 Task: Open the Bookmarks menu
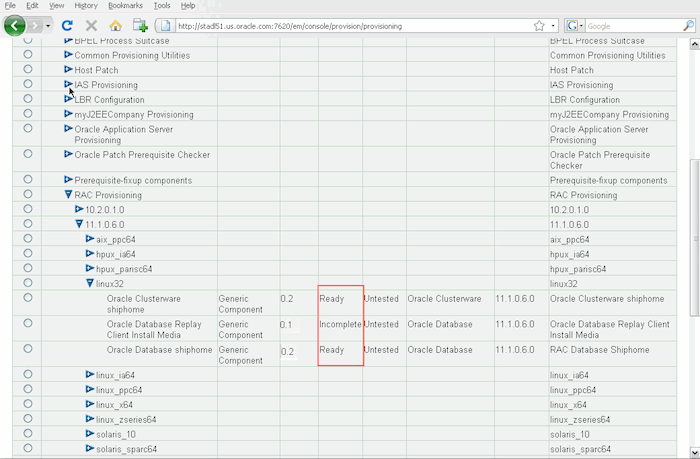tap(125, 5)
